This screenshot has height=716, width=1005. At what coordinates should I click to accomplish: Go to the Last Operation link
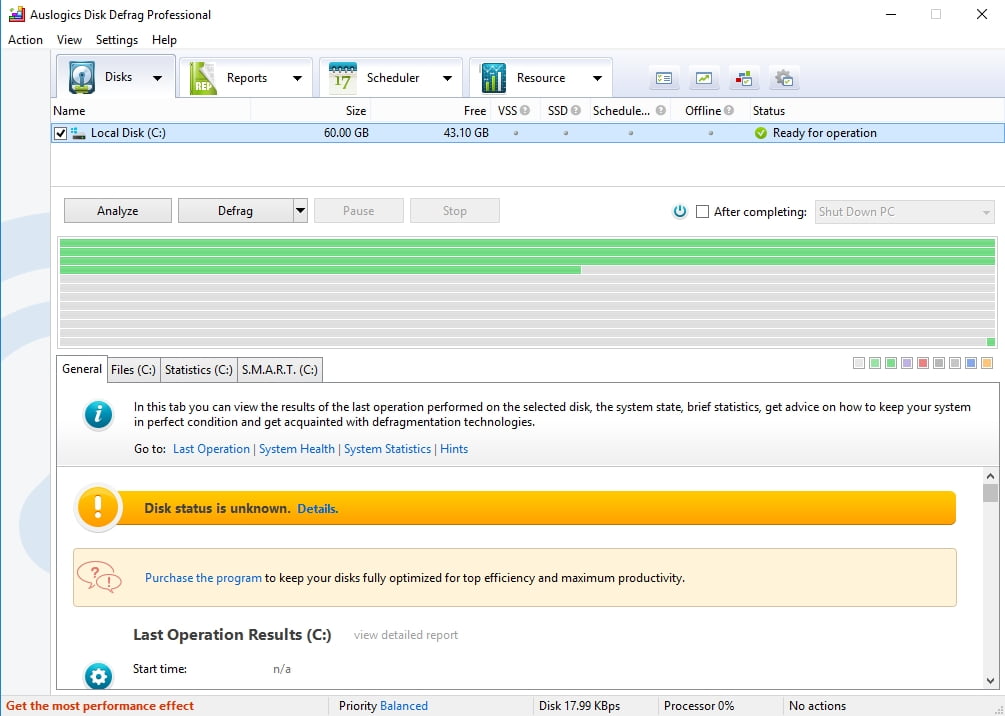point(212,449)
